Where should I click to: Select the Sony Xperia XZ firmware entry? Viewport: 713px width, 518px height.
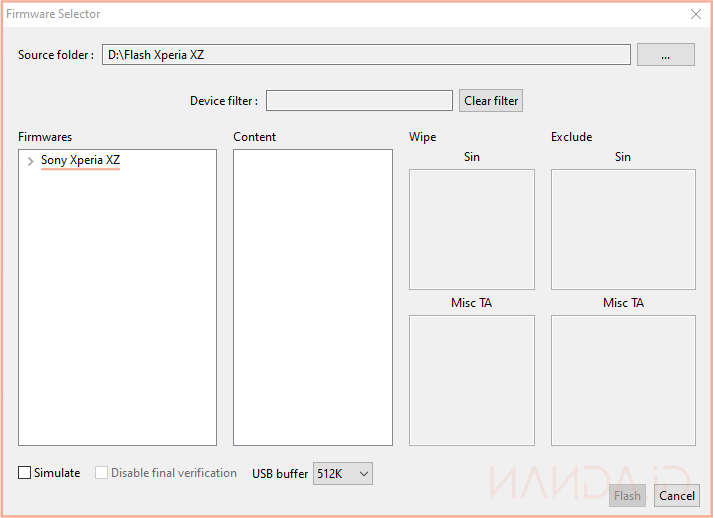click(x=80, y=160)
